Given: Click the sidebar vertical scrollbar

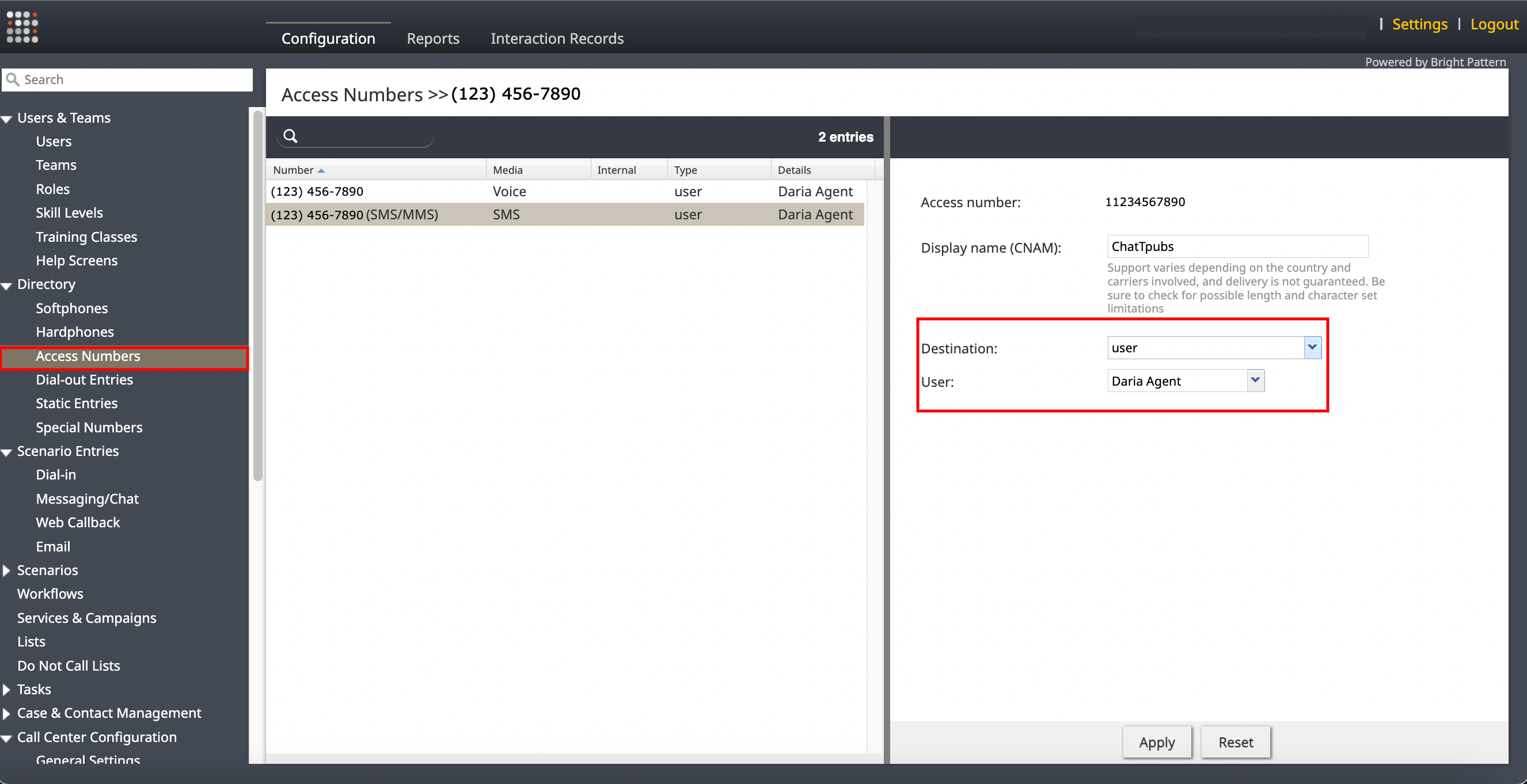Looking at the screenshot, I should 257,296.
